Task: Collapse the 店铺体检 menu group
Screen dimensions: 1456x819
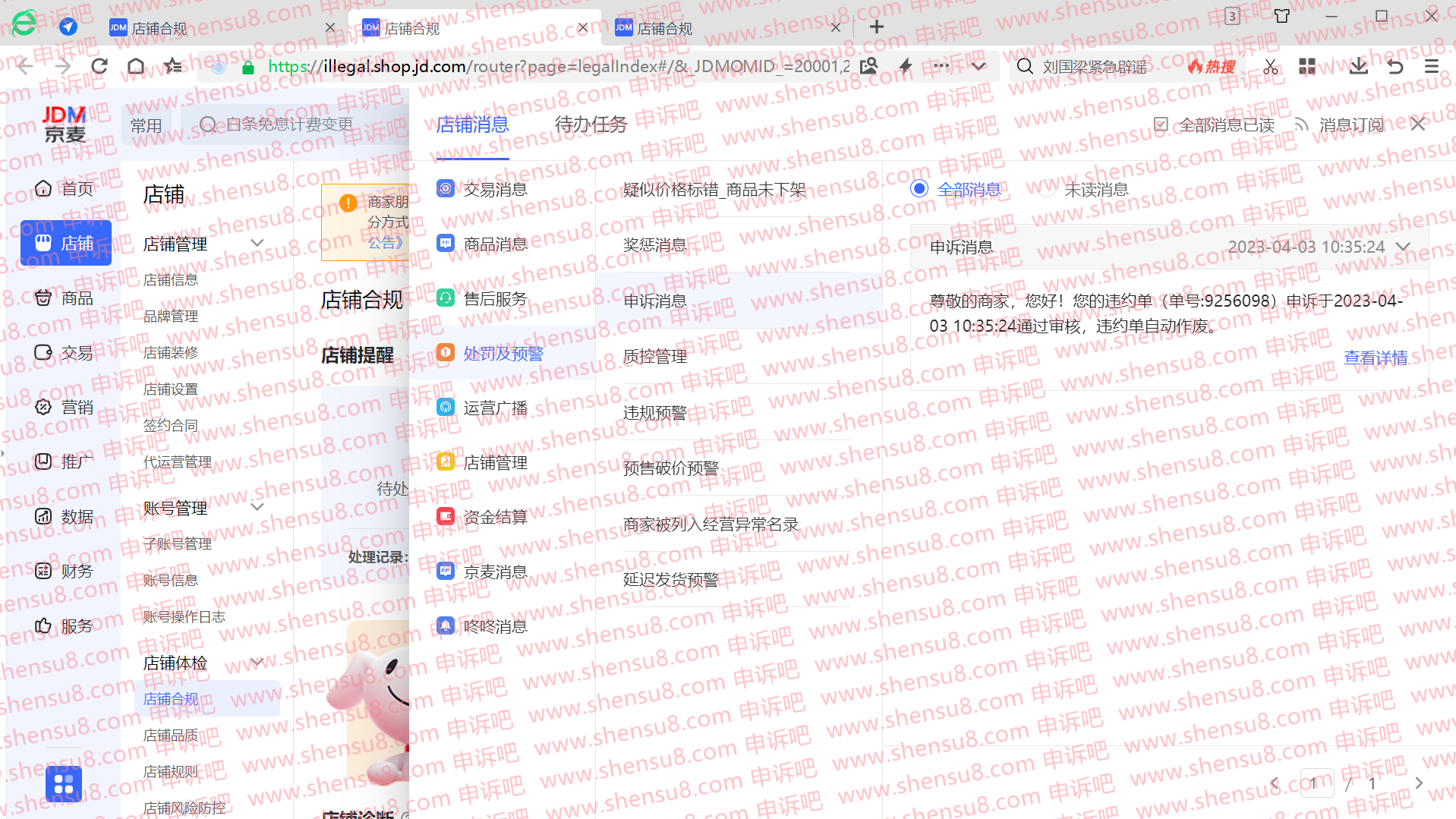Action: tap(257, 662)
